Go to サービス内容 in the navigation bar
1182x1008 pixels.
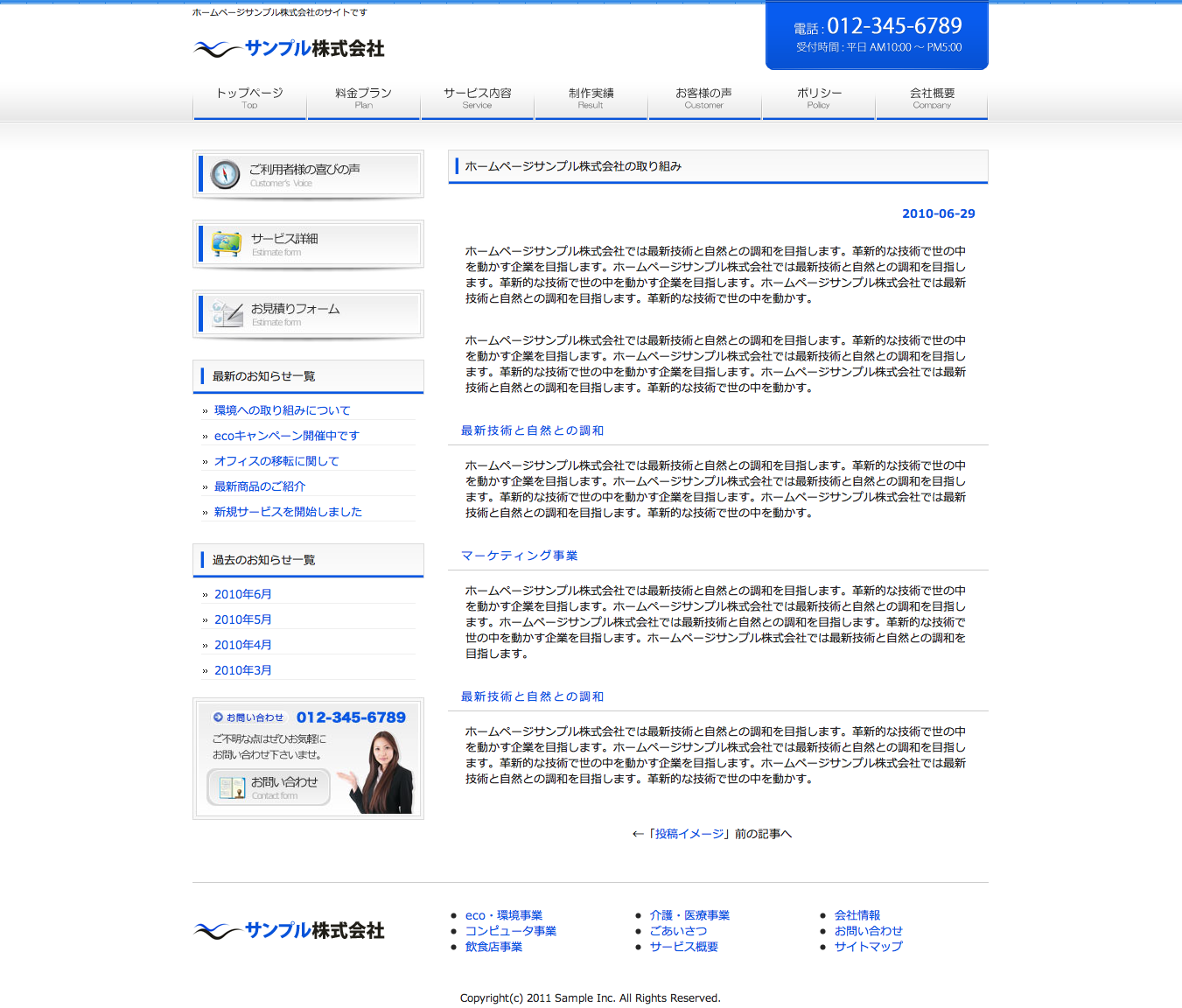[x=477, y=98]
